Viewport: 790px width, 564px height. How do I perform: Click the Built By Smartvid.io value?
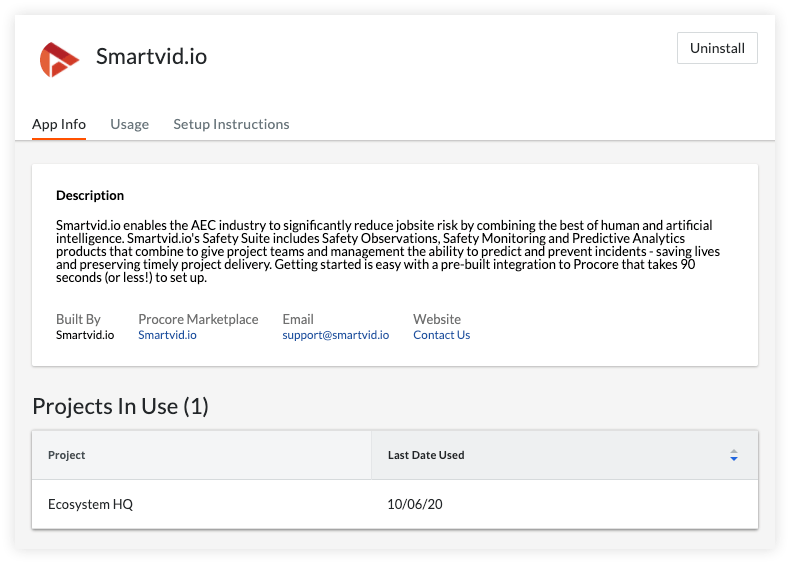tap(85, 335)
